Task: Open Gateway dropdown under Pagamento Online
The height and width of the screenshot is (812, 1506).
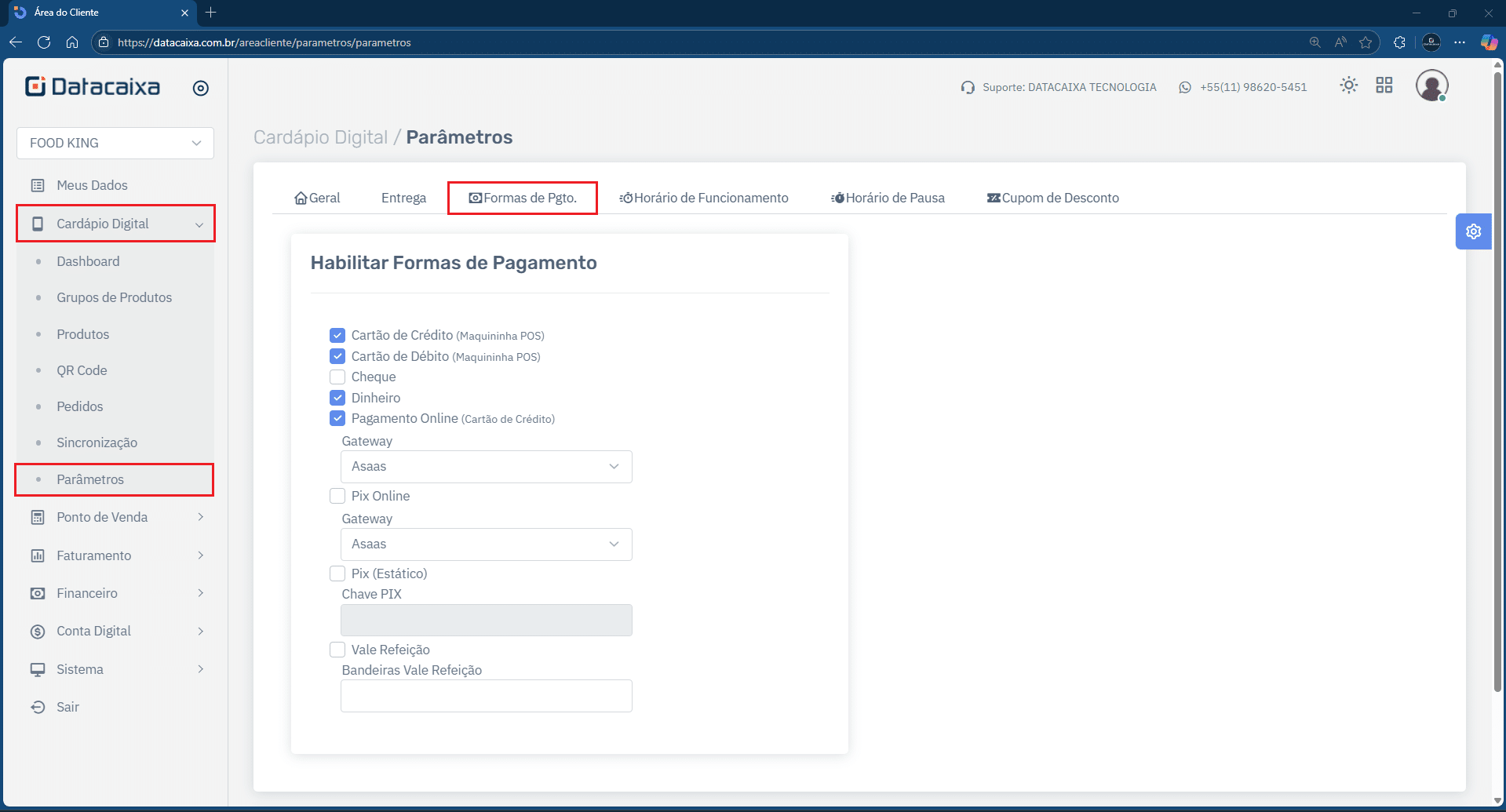Action: (x=486, y=467)
